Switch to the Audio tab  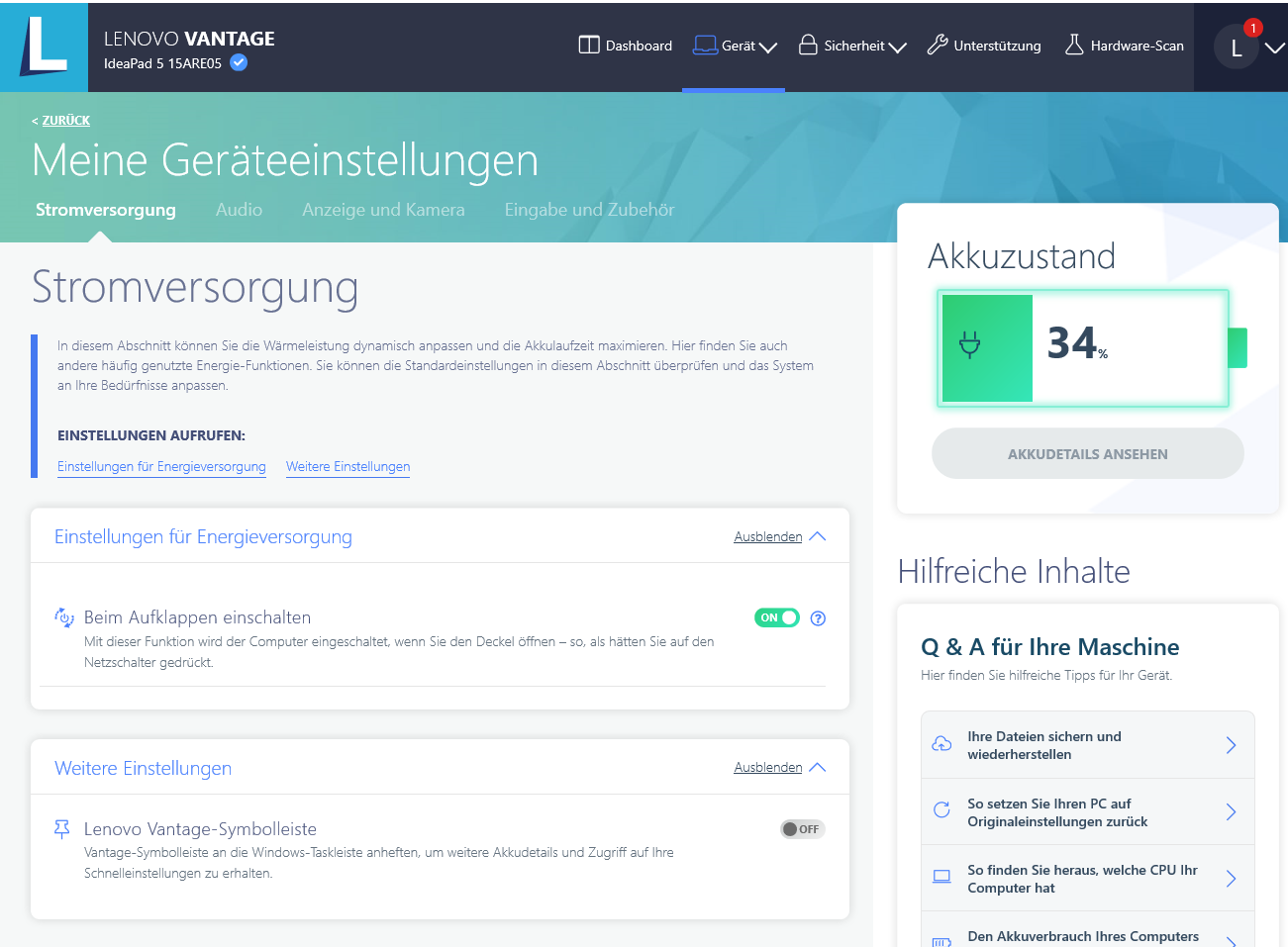click(x=239, y=210)
